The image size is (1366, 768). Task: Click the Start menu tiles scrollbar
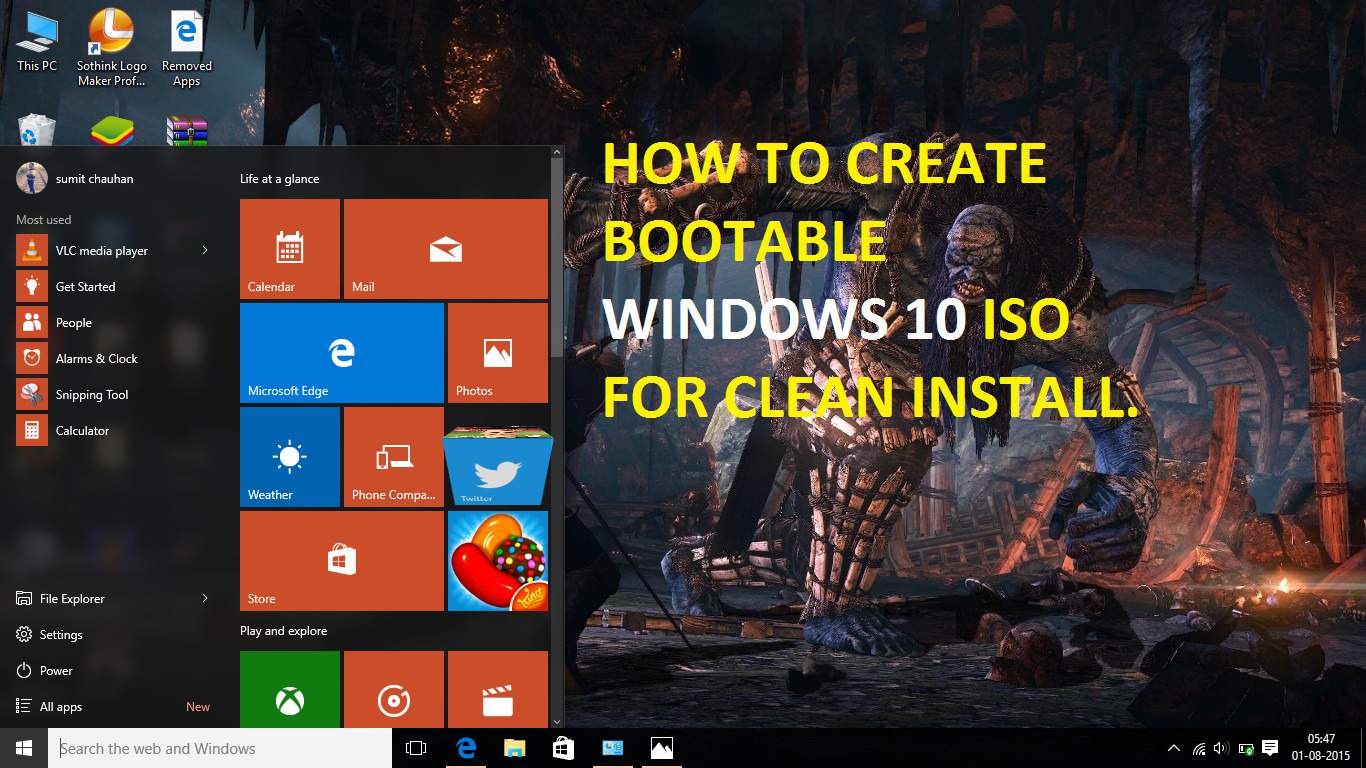click(x=557, y=258)
